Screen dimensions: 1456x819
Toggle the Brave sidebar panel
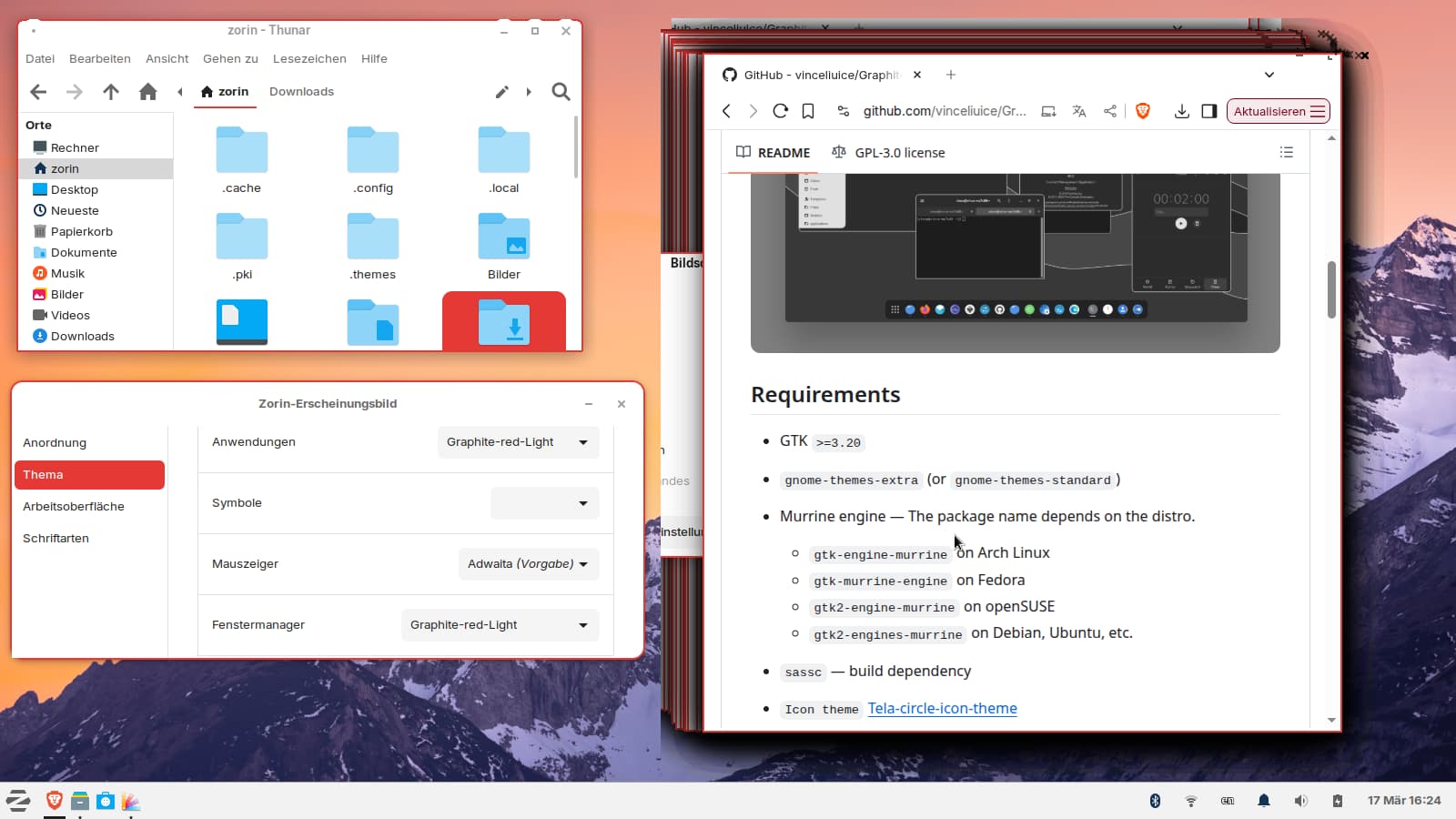pyautogui.click(x=1208, y=111)
